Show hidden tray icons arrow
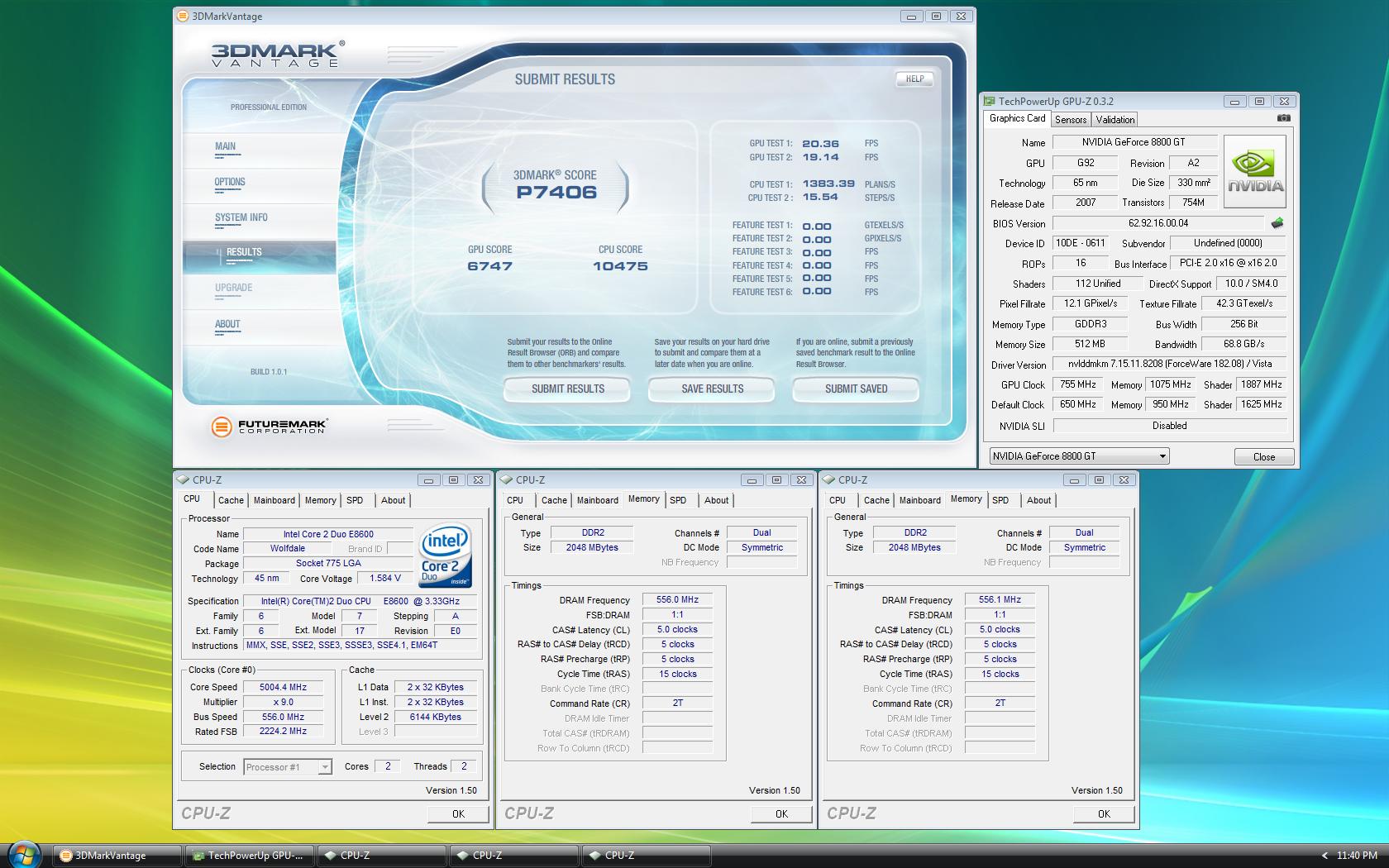The image size is (1389, 868). click(1325, 856)
